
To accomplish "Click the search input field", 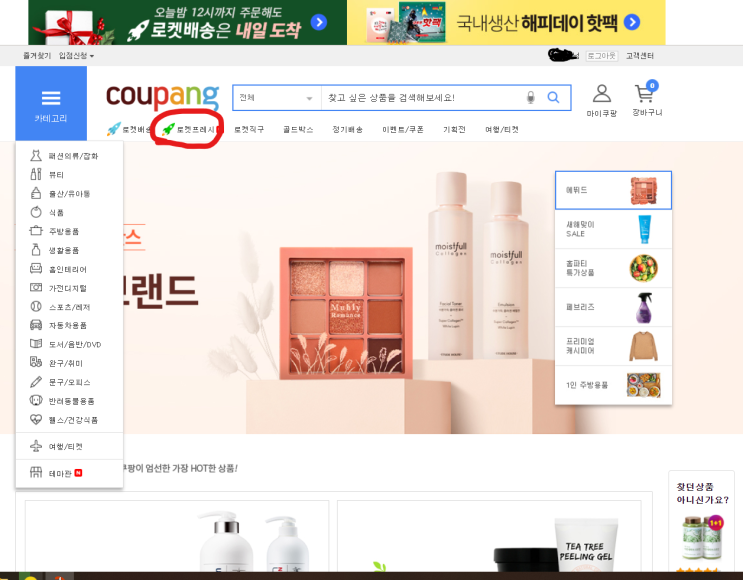I will coord(423,98).
